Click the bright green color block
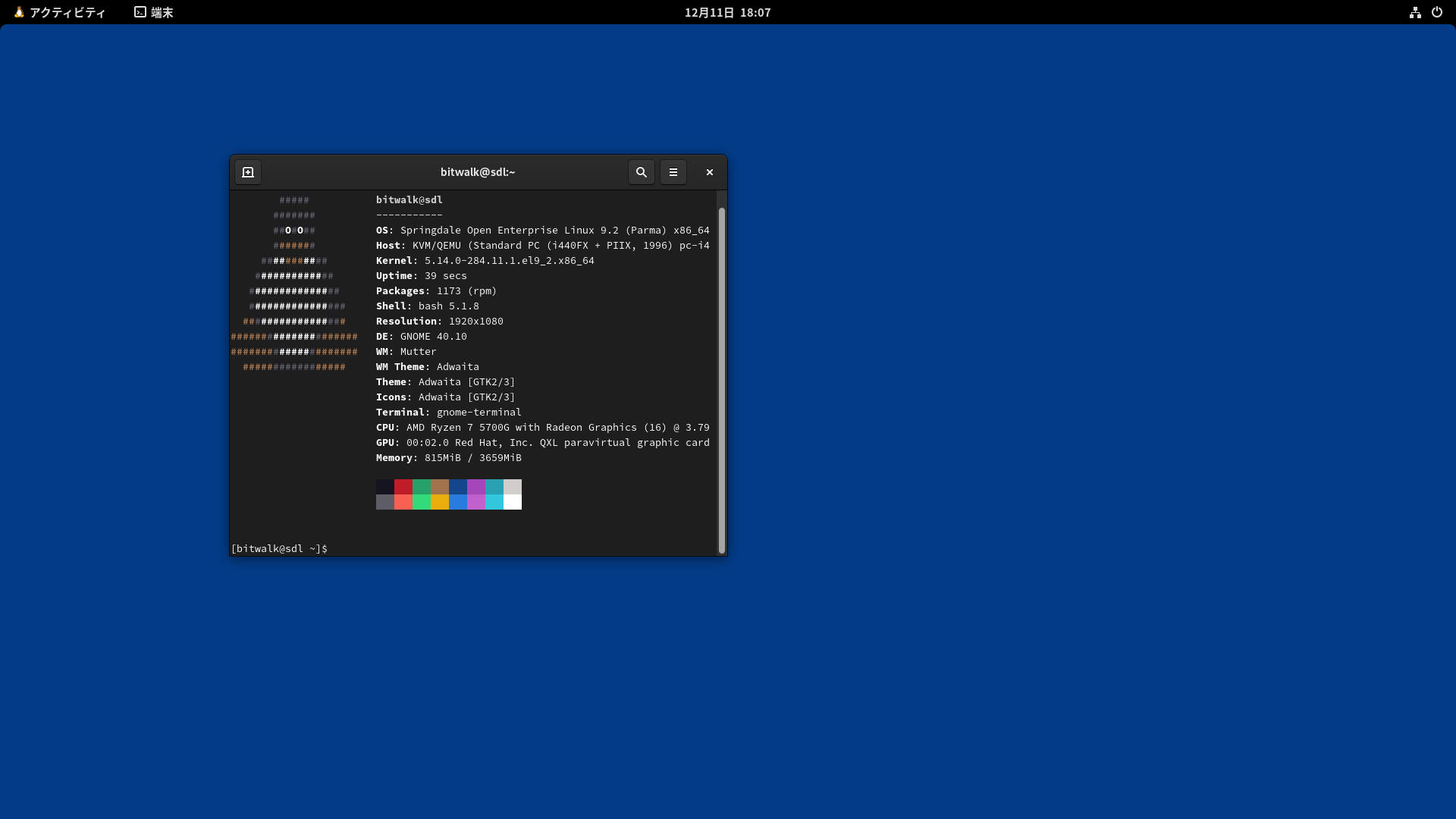 click(x=421, y=502)
